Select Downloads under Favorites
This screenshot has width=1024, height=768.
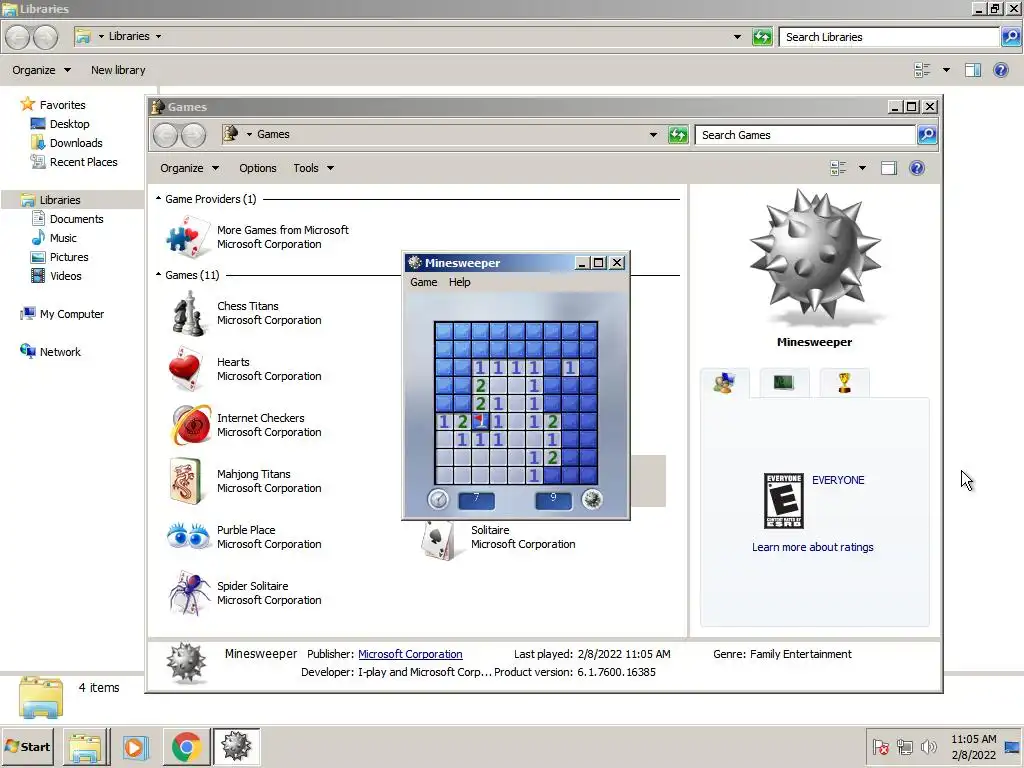67,142
